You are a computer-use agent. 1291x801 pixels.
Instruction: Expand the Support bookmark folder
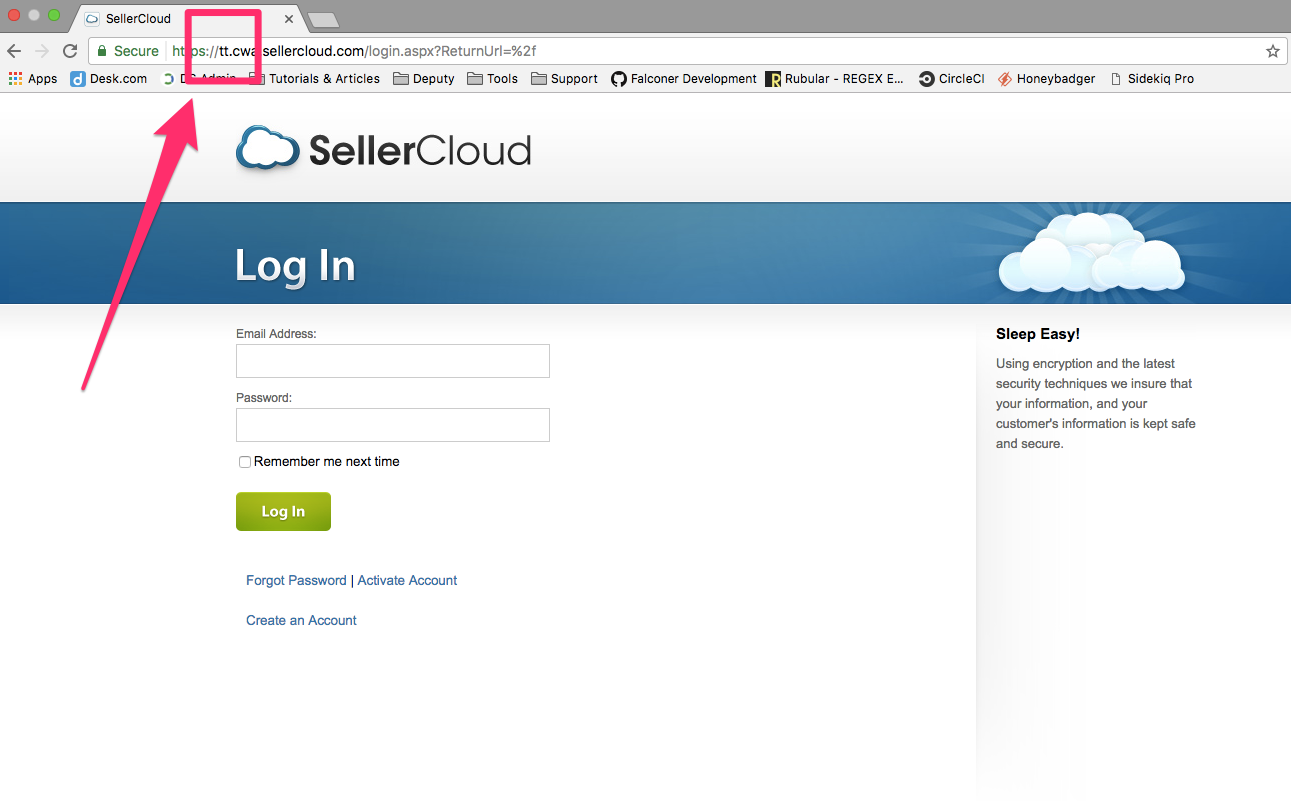565,79
